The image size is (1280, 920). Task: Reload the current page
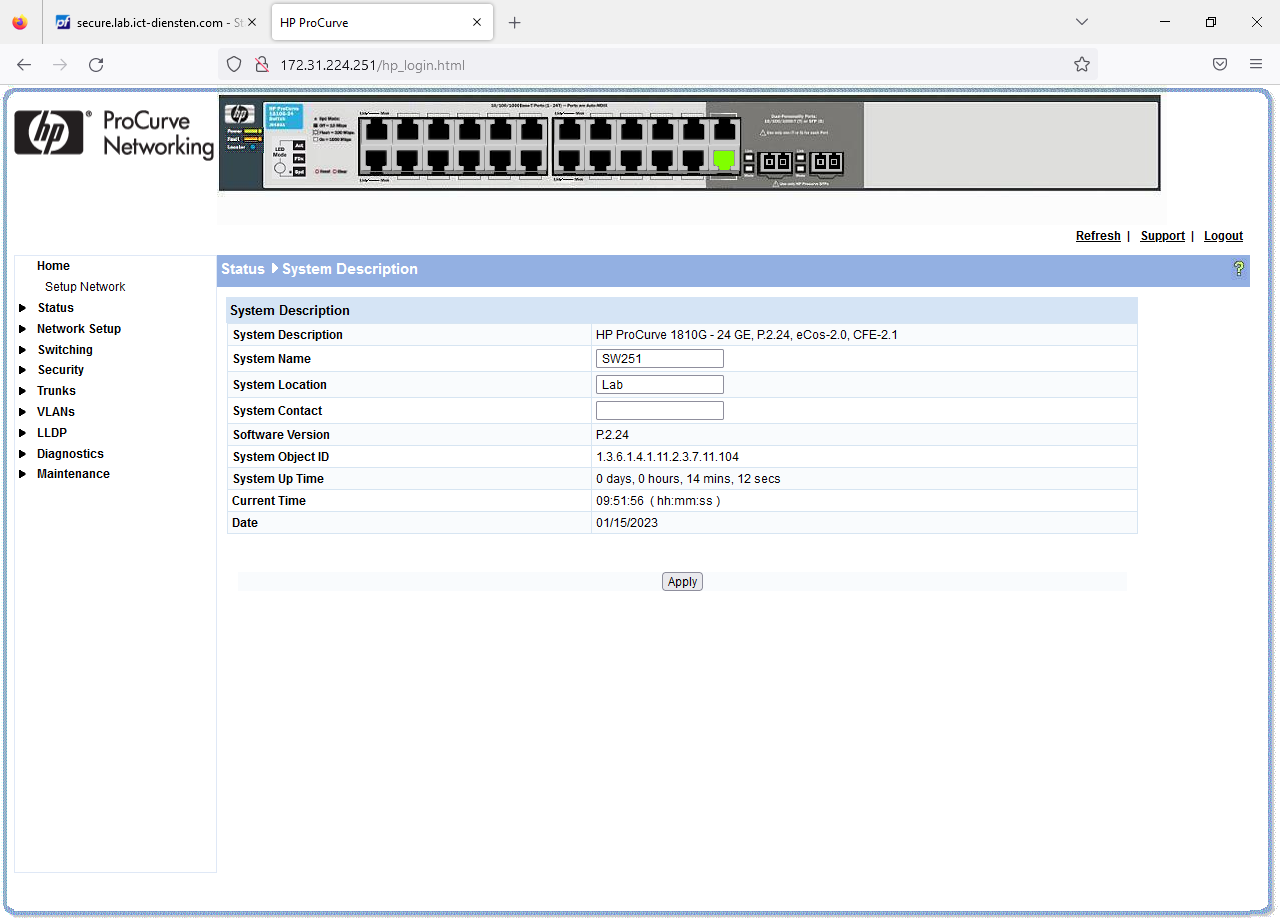96,65
